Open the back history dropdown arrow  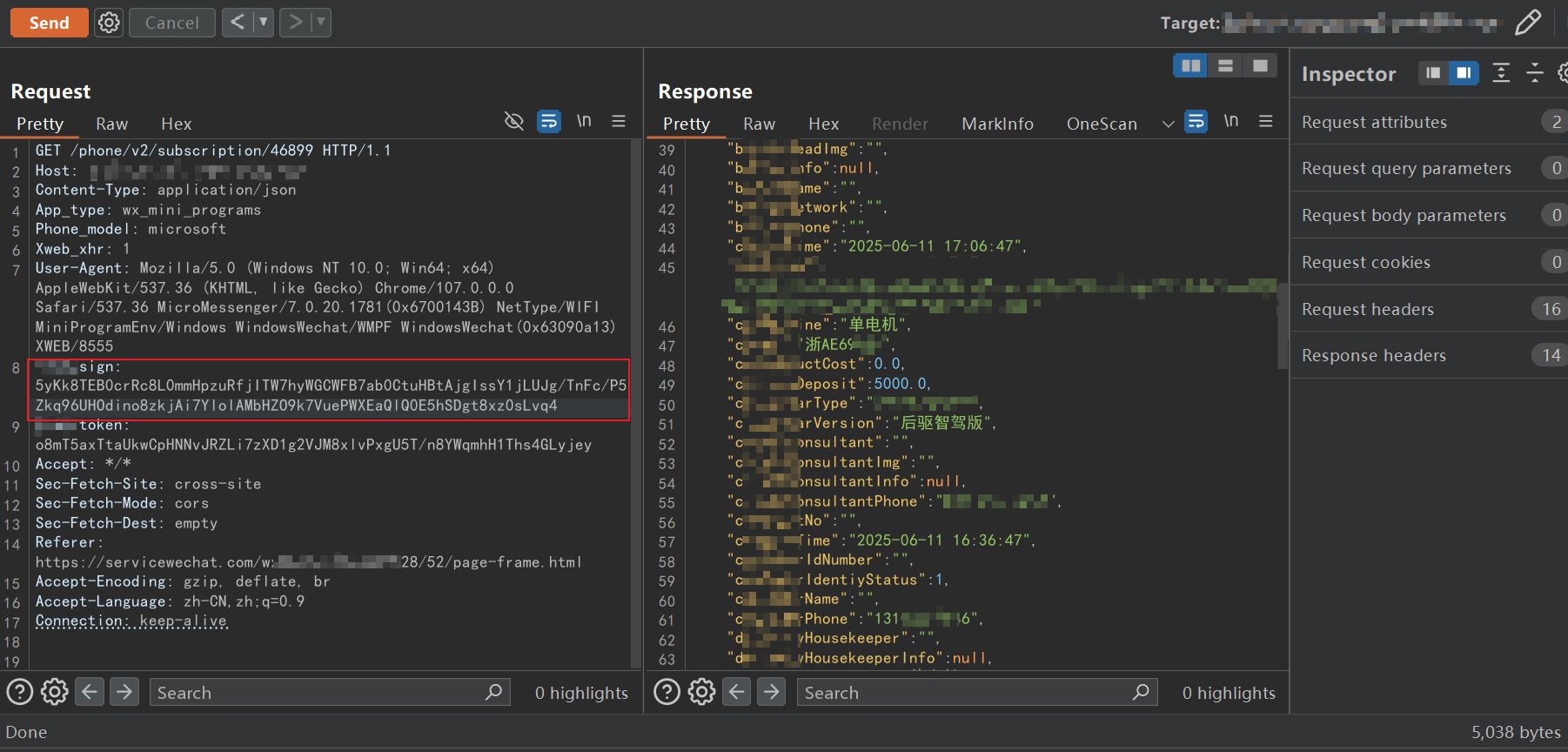(264, 23)
